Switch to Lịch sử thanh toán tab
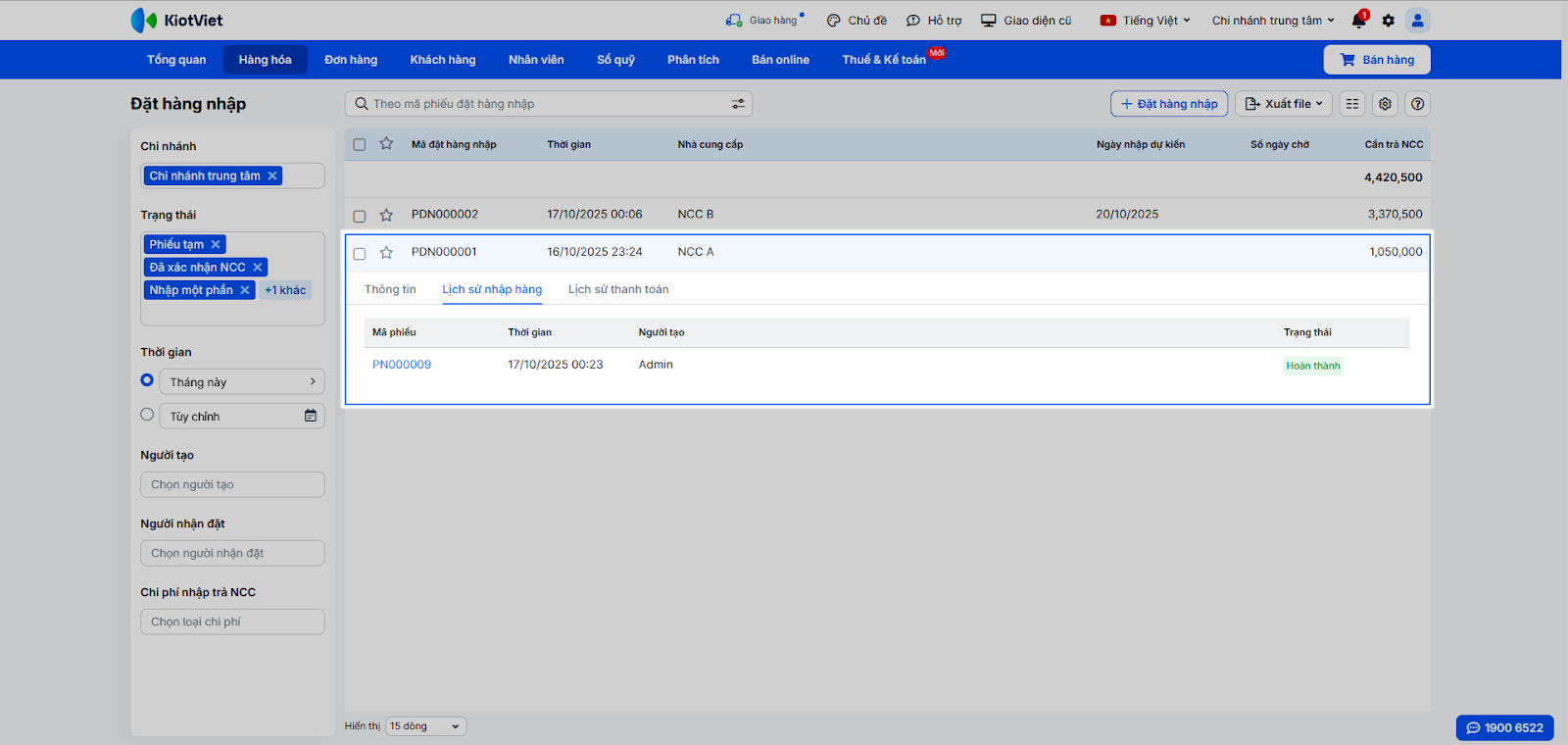Viewport: 1568px width, 745px height. click(x=618, y=289)
